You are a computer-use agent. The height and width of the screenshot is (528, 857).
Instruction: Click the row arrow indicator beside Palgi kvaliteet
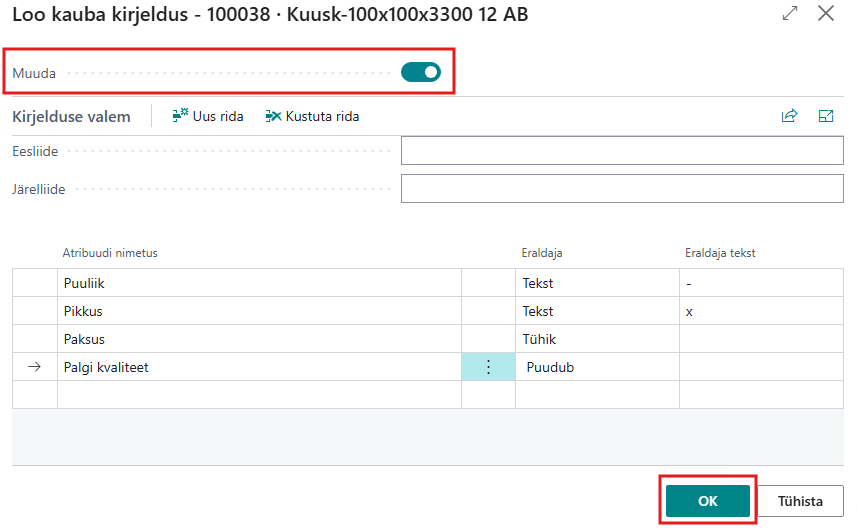pyautogui.click(x=34, y=367)
